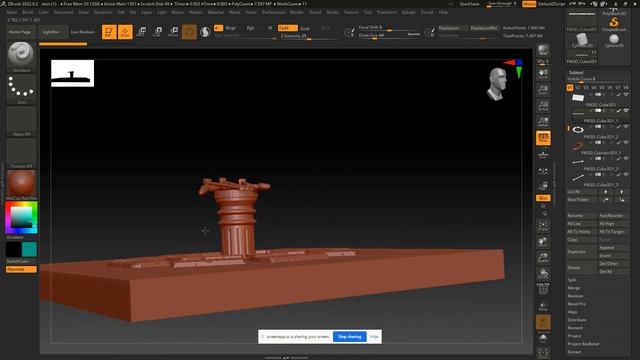Toggle the Edit mode button
640x360 pixels.
tap(109, 32)
